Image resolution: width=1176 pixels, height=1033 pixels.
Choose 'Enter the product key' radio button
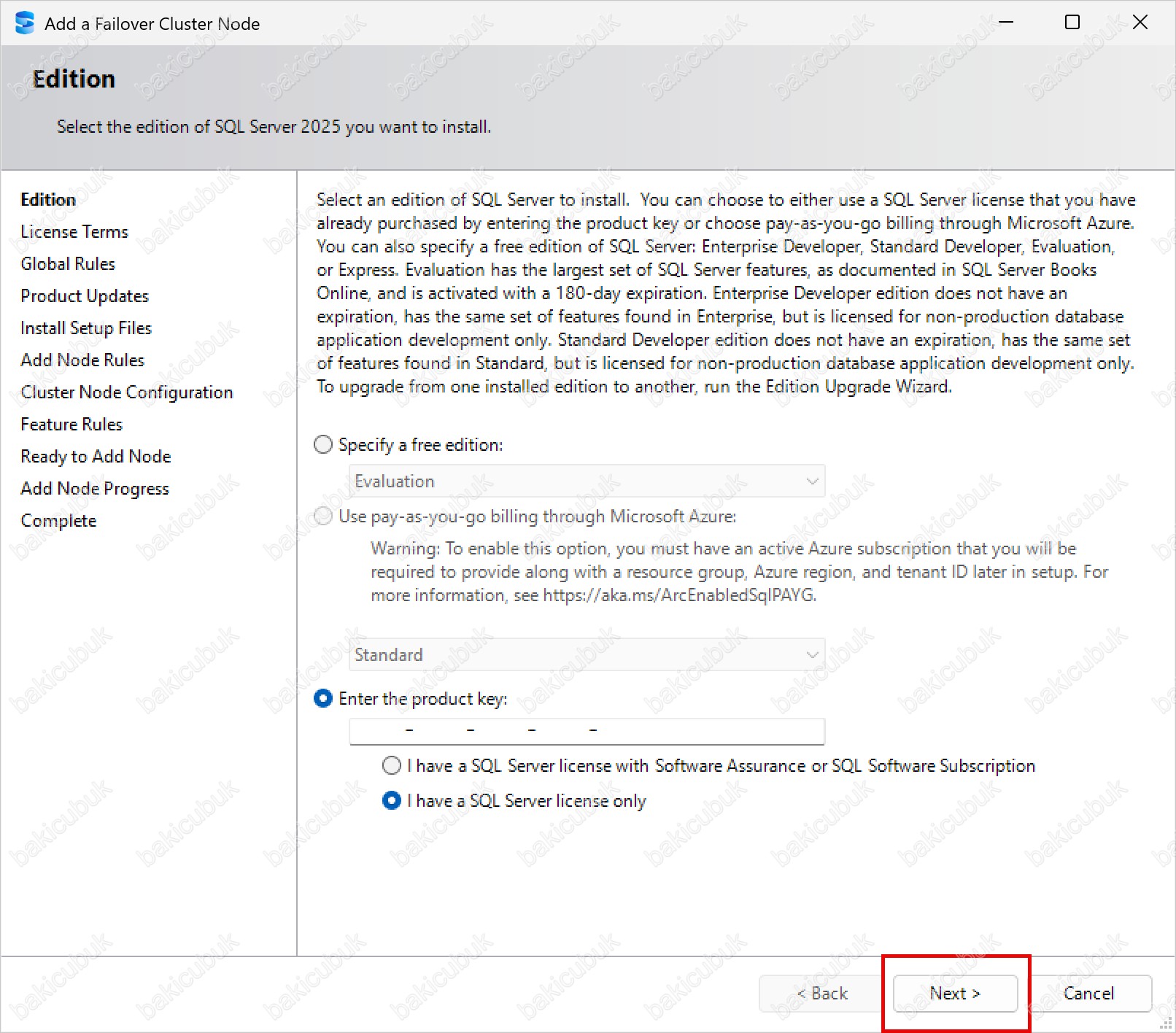pyautogui.click(x=323, y=699)
